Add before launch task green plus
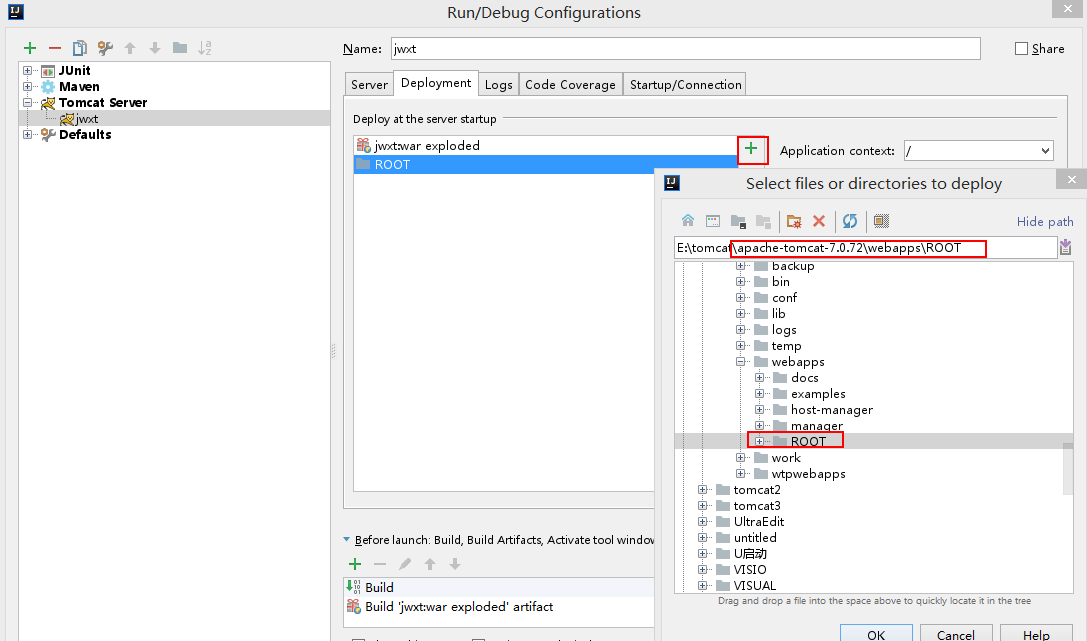This screenshot has height=641, width=1087. [x=355, y=564]
